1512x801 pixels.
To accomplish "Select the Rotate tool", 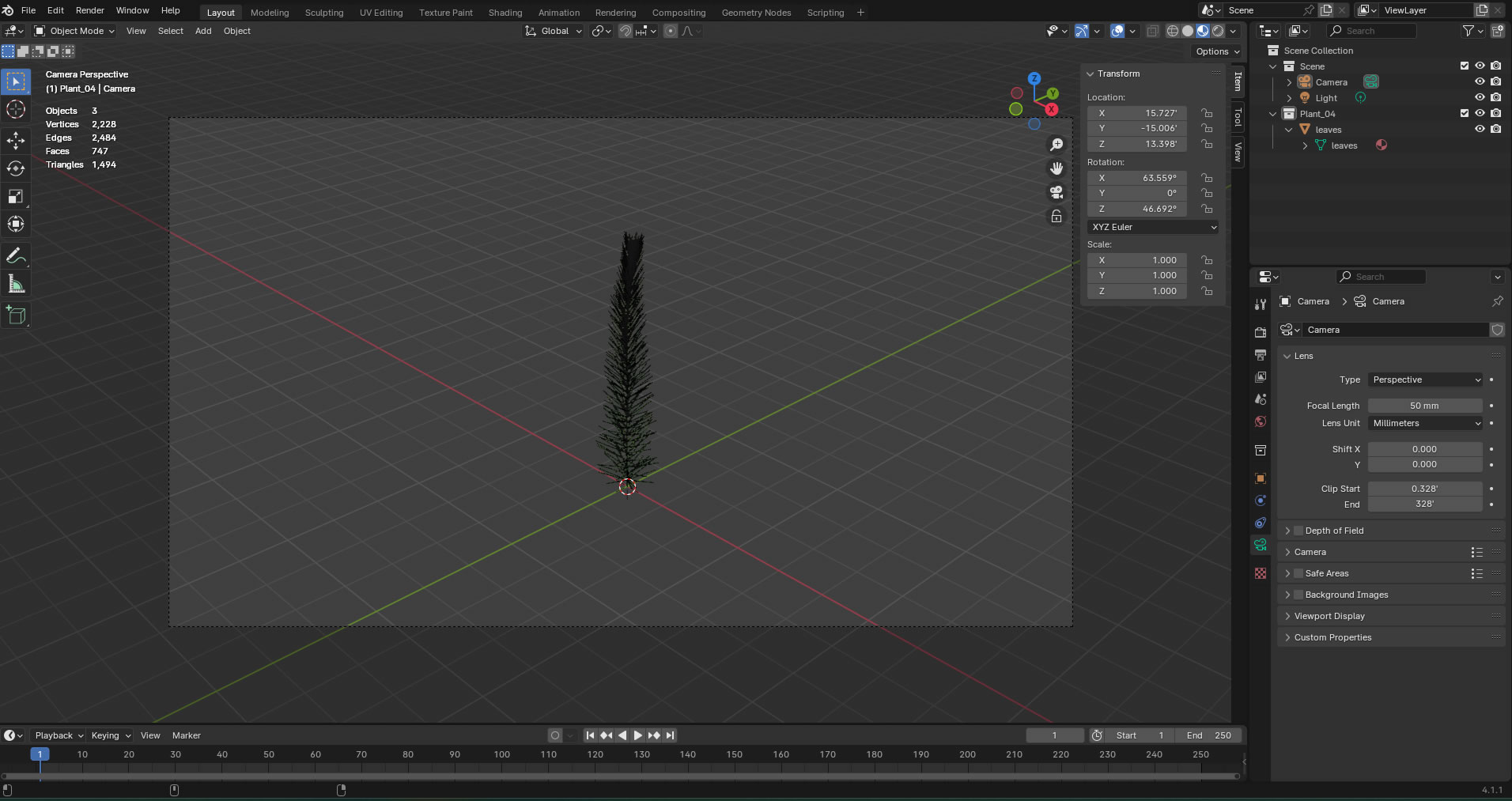I will (x=16, y=168).
